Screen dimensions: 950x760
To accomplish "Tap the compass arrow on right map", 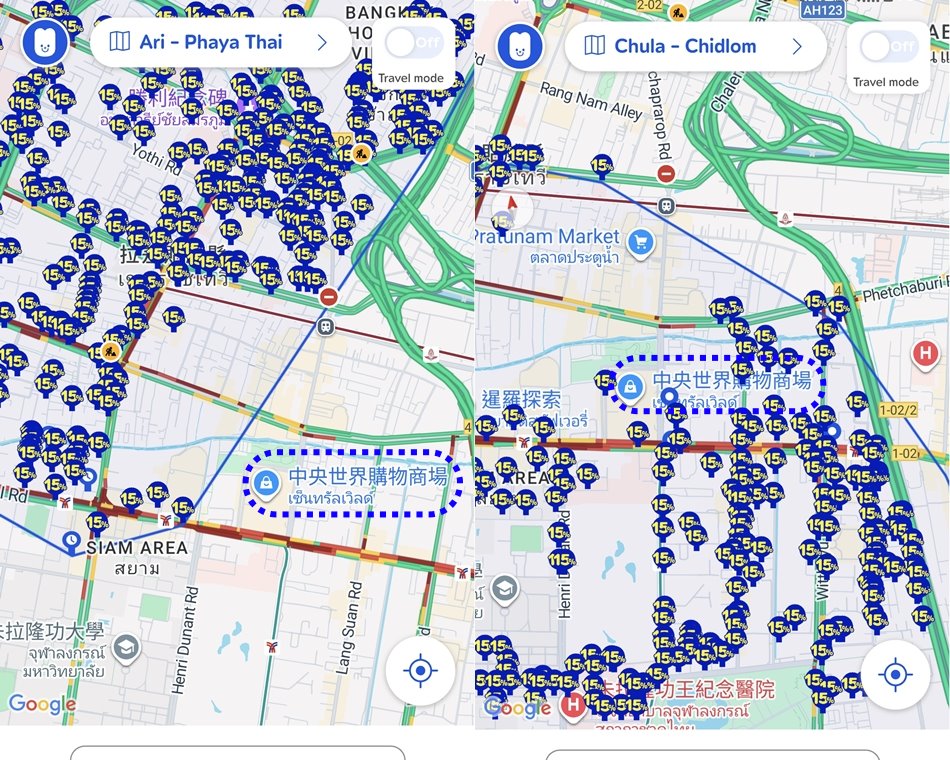I will click(513, 205).
